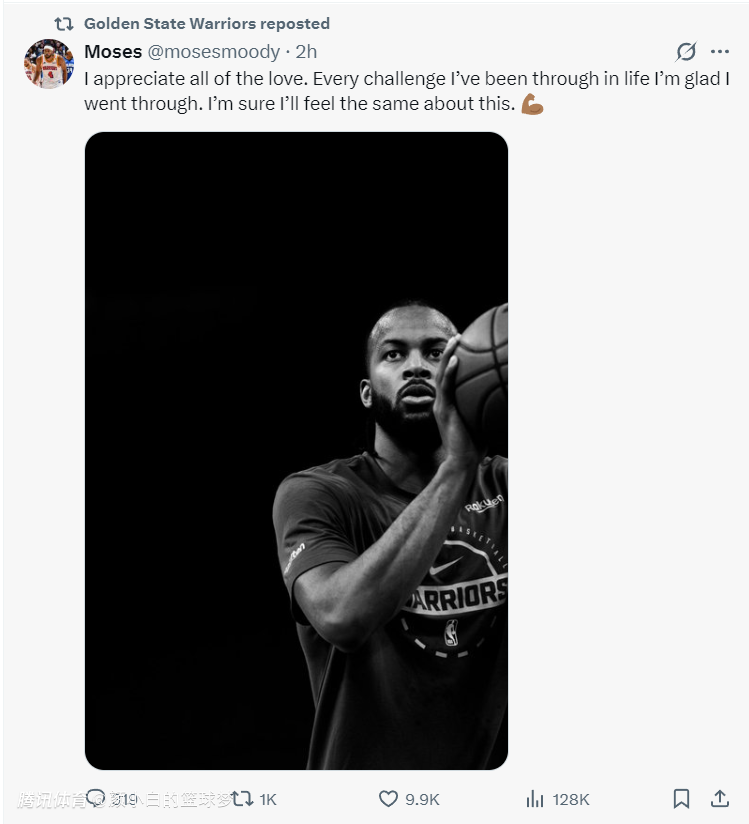This screenshot has height=824, width=749.
Task: Open the three-dot More options menu
Action: tap(720, 52)
